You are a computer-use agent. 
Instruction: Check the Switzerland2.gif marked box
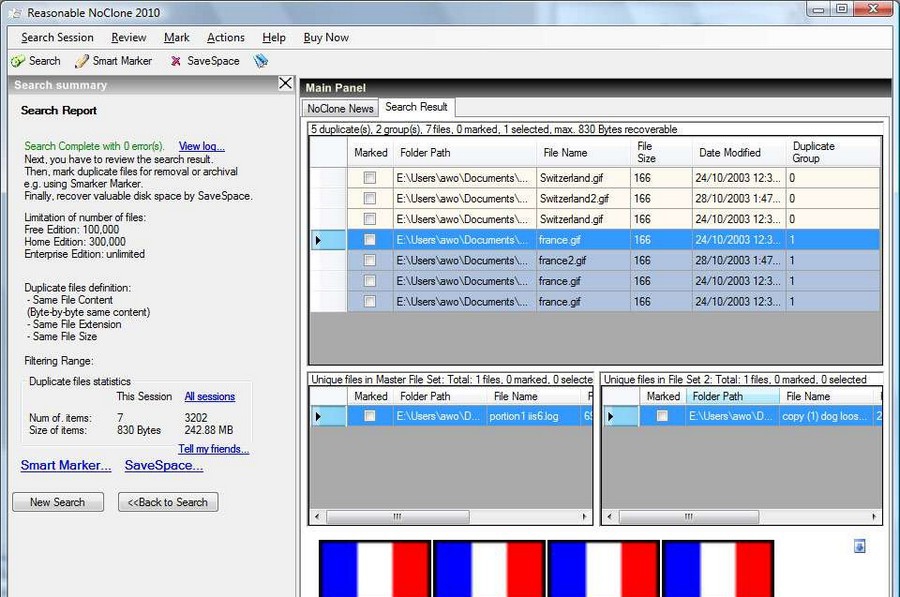click(370, 199)
